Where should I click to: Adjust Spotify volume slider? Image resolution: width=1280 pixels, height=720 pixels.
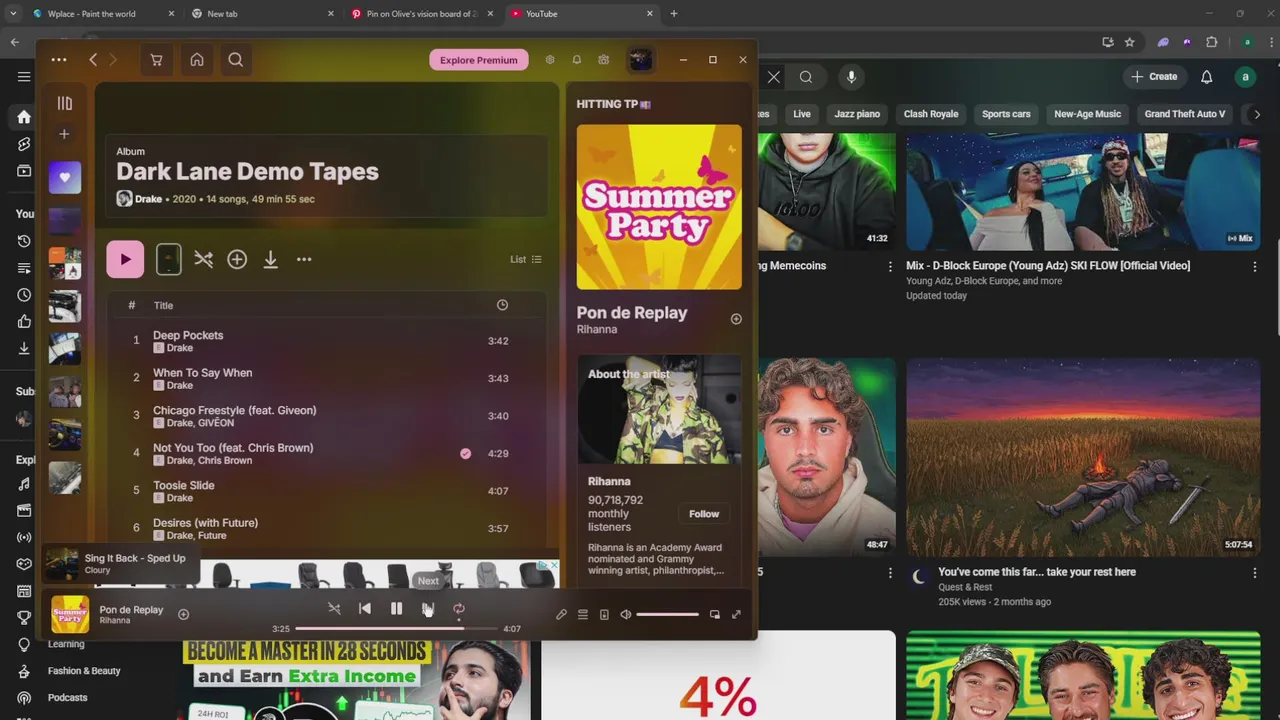point(667,615)
